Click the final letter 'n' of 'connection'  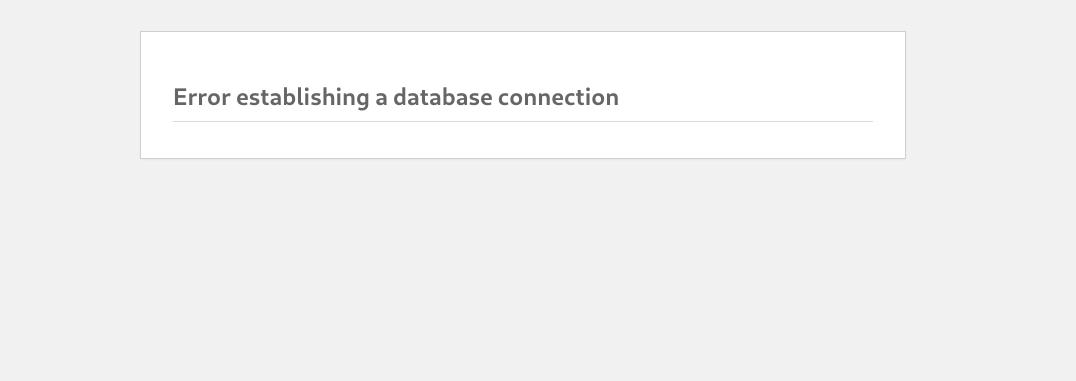pos(611,100)
